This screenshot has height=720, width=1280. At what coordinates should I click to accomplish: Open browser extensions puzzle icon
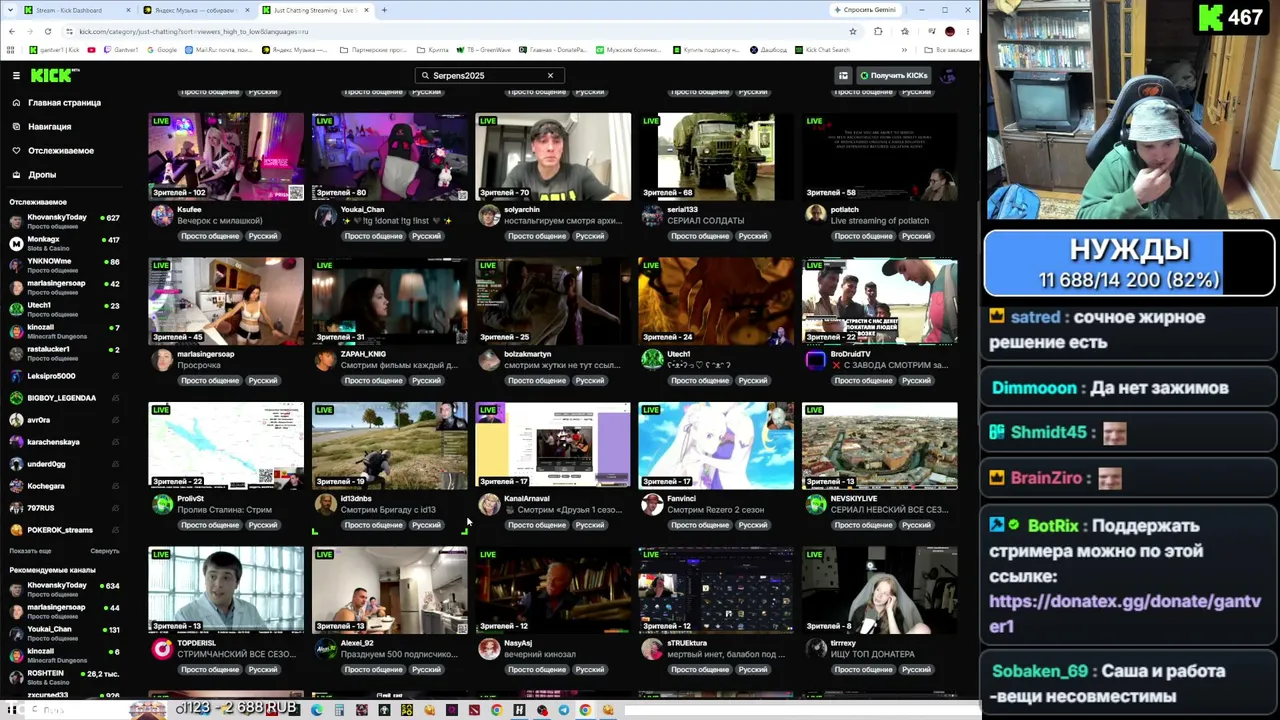[x=878, y=31]
